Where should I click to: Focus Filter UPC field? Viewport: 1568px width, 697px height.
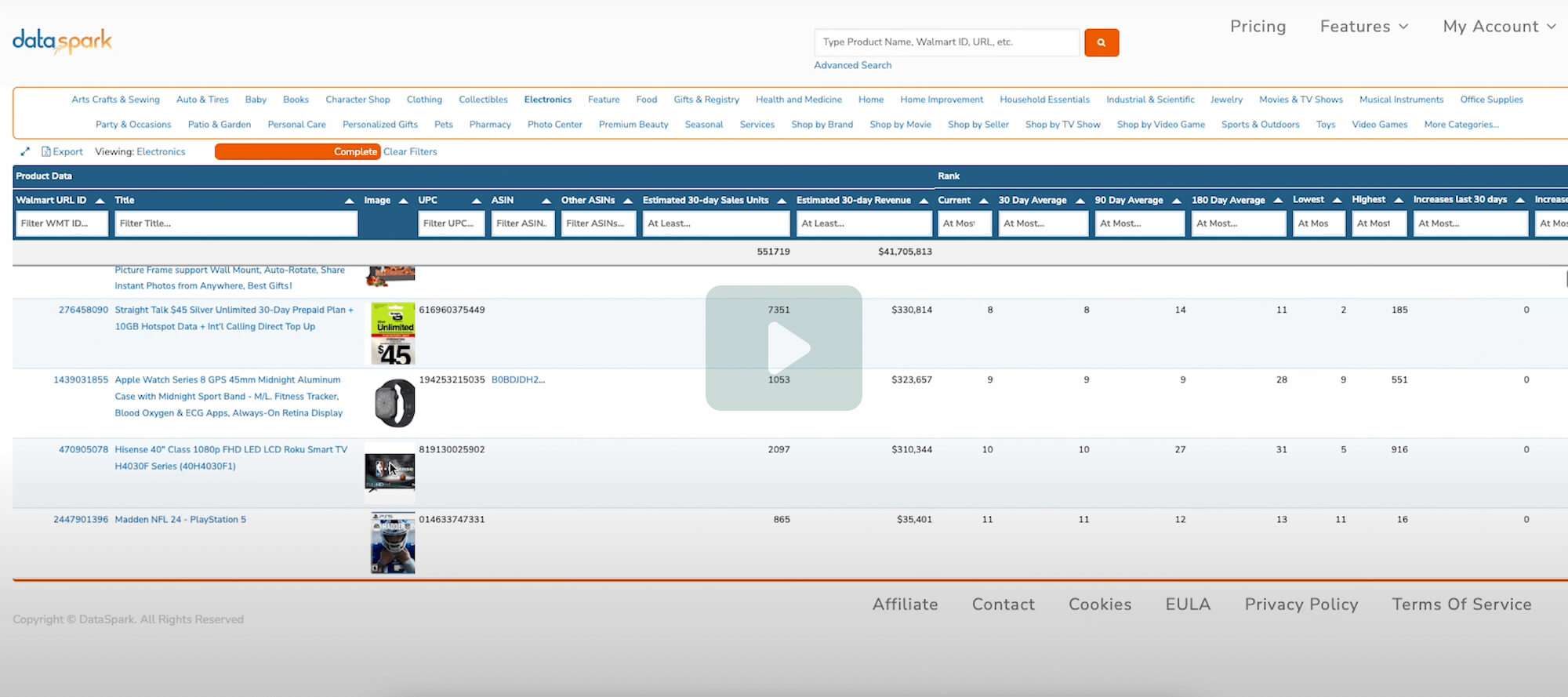452,223
